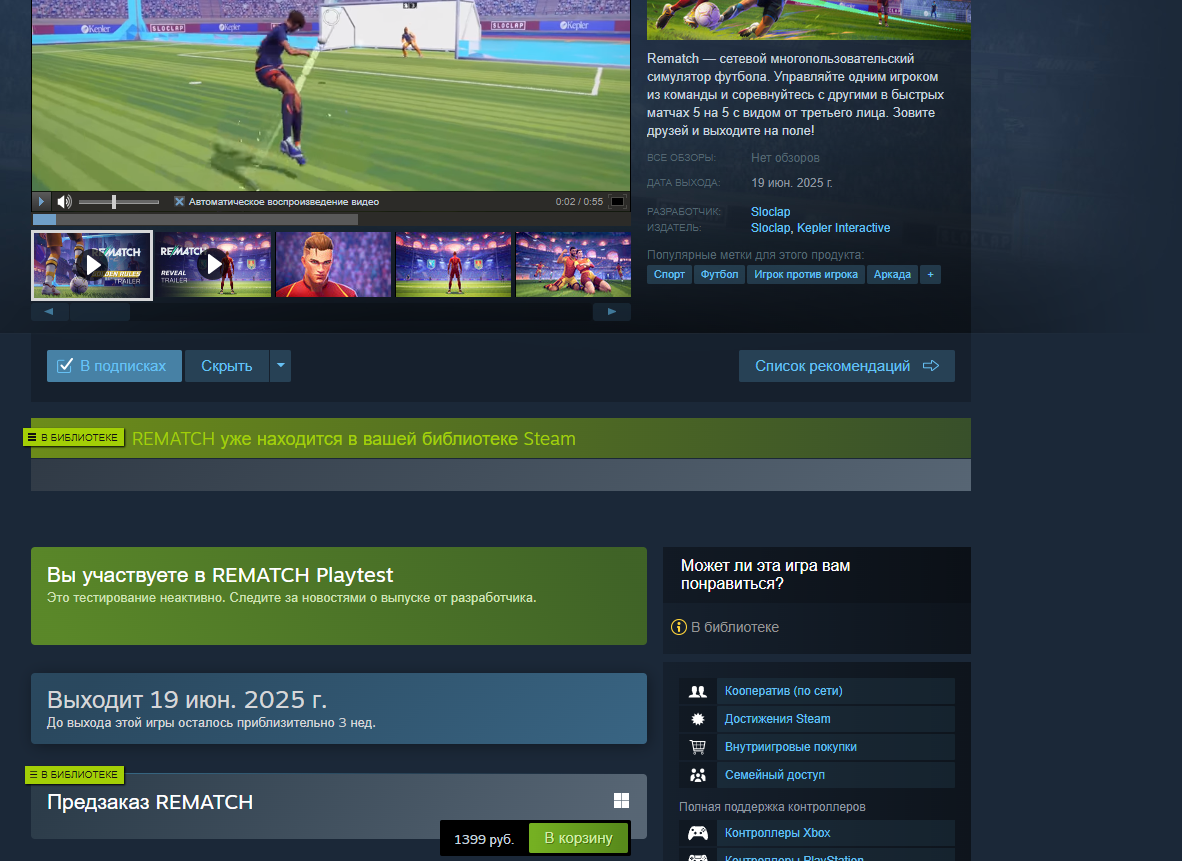Click the Steam achievements star icon
Screen dimensions: 1182x861
click(698, 719)
